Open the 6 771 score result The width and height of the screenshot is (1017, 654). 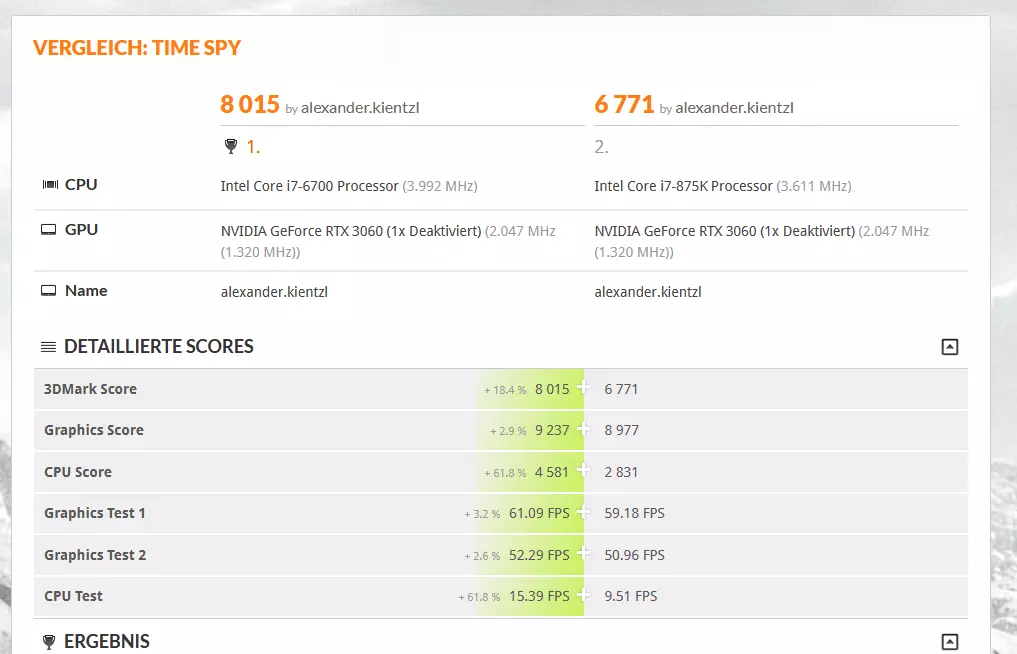(624, 104)
